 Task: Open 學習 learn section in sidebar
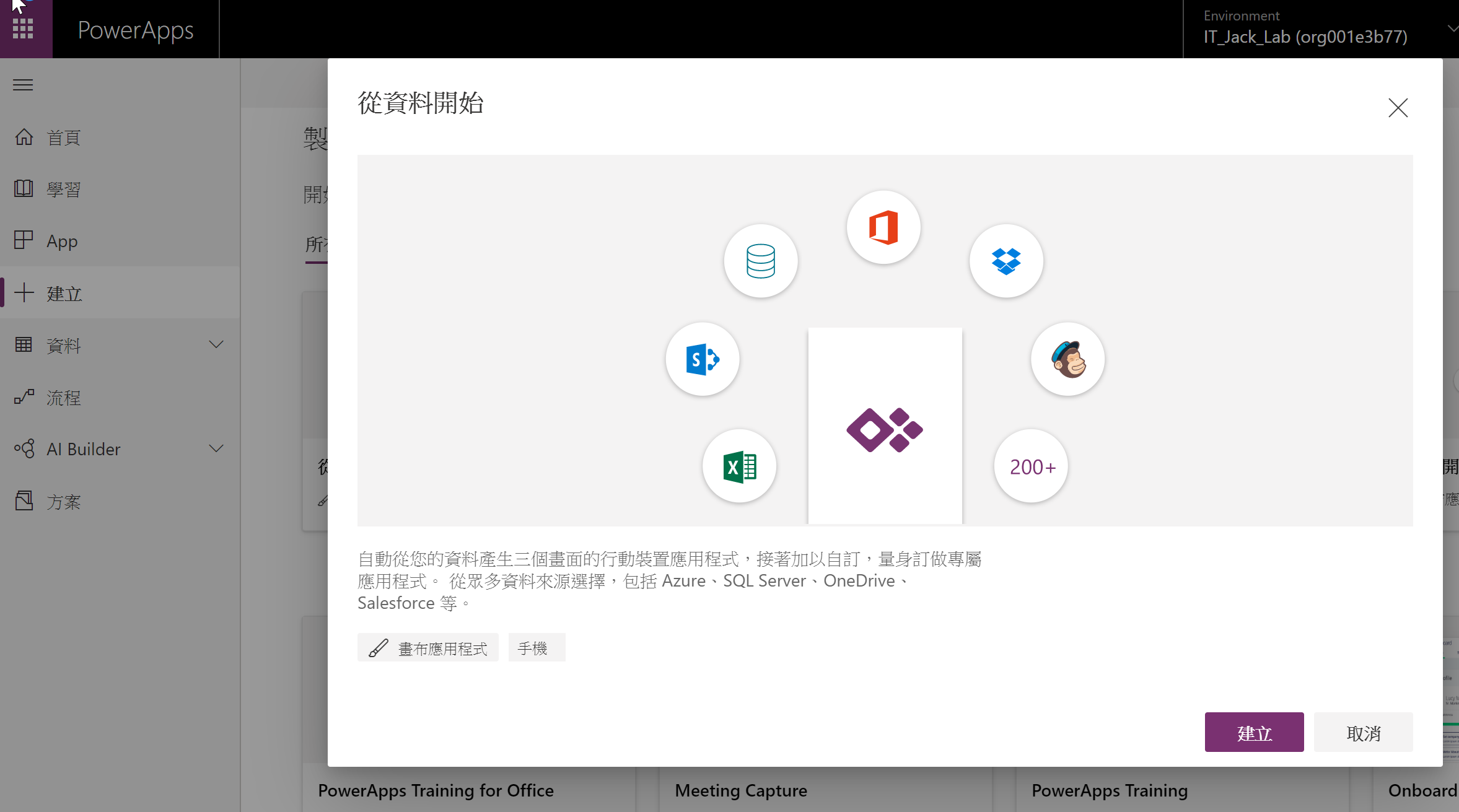[x=120, y=189]
